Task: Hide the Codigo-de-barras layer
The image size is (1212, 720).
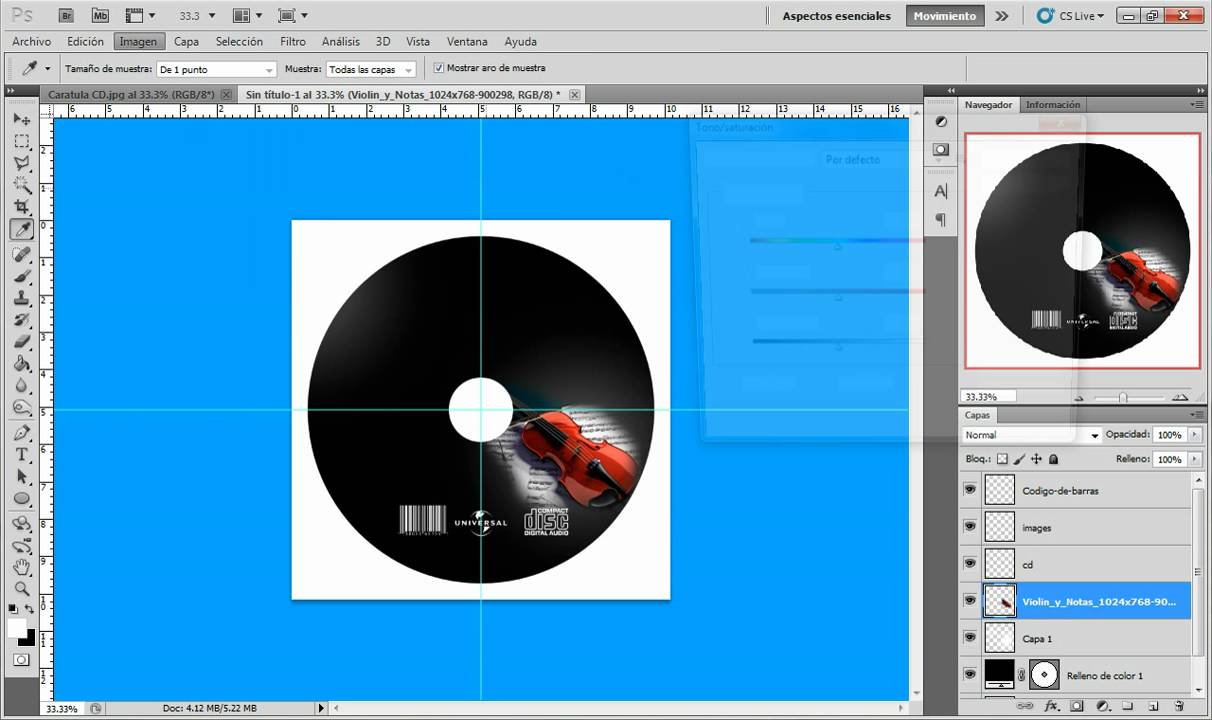Action: point(969,489)
